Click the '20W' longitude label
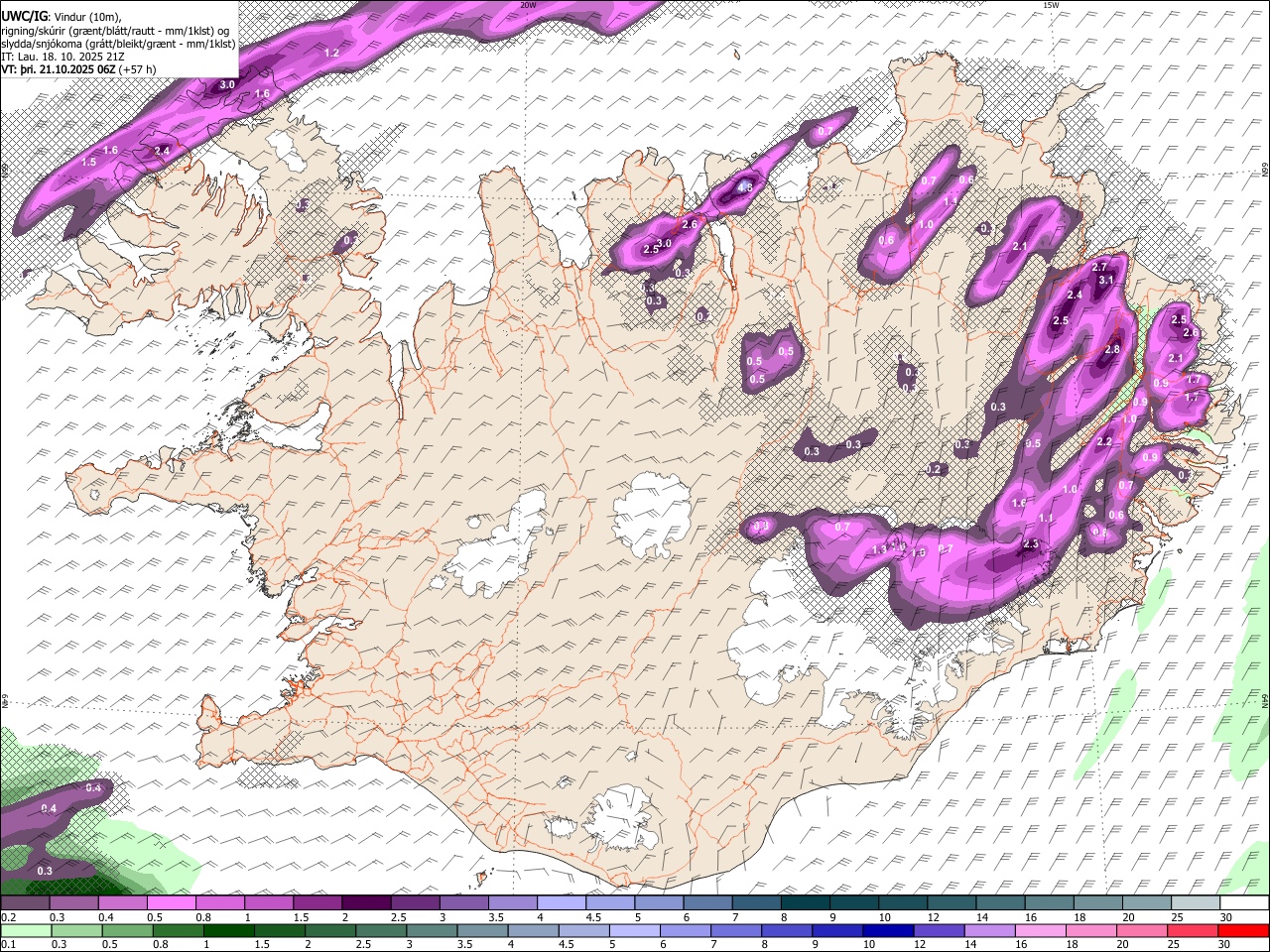The height and width of the screenshot is (952, 1270). [528, 5]
